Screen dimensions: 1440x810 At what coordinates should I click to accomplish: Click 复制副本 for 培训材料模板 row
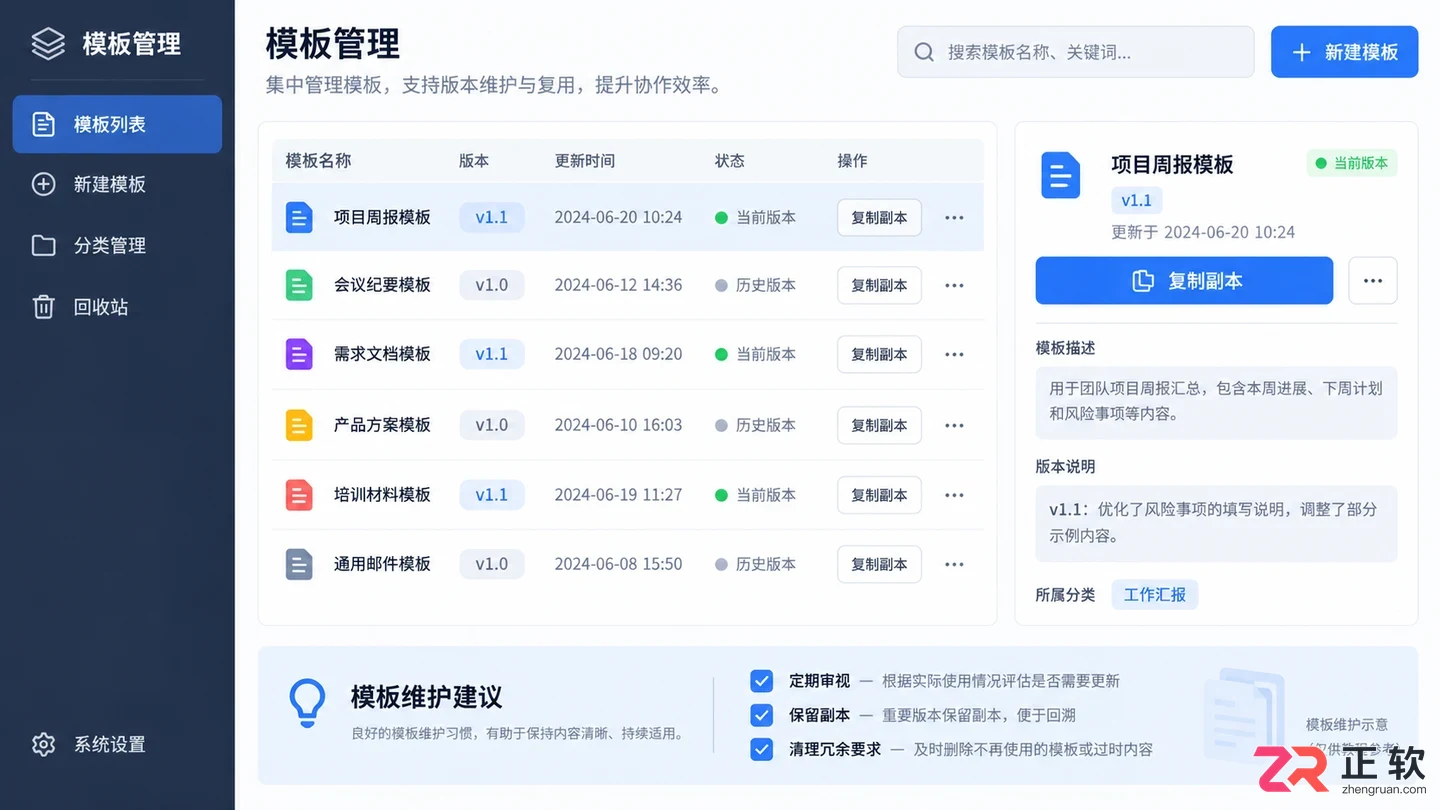(879, 496)
